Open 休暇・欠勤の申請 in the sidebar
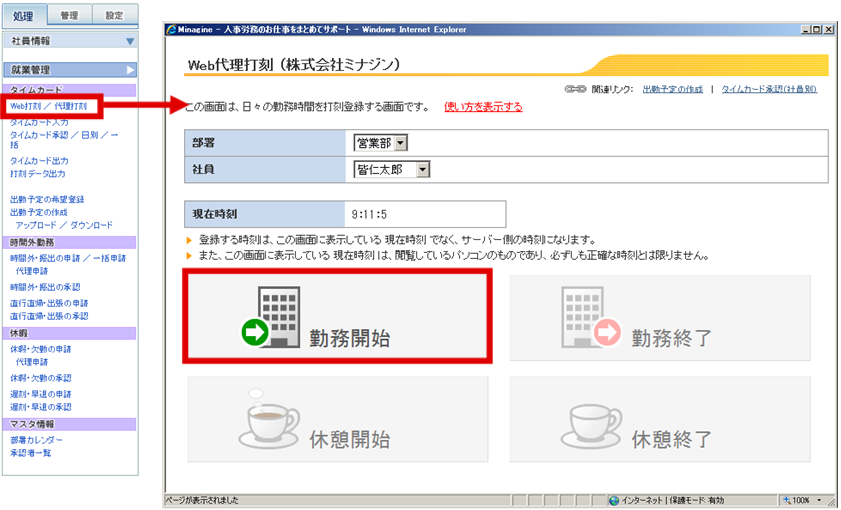The height and width of the screenshot is (510, 841). (41, 350)
